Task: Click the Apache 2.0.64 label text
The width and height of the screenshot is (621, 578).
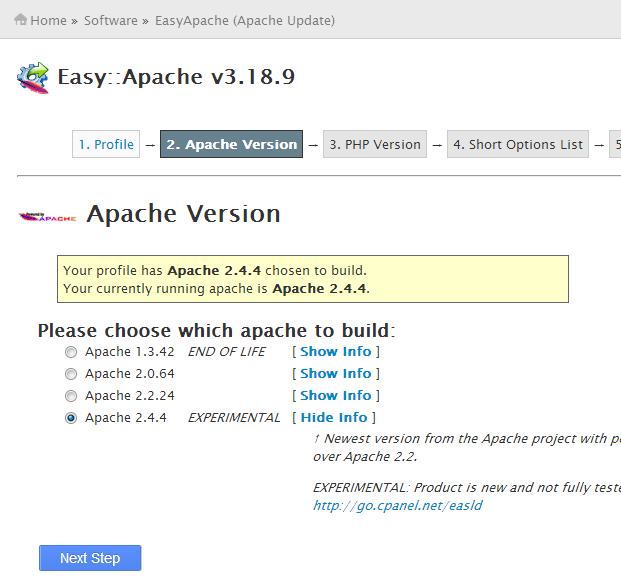Action: [130, 374]
